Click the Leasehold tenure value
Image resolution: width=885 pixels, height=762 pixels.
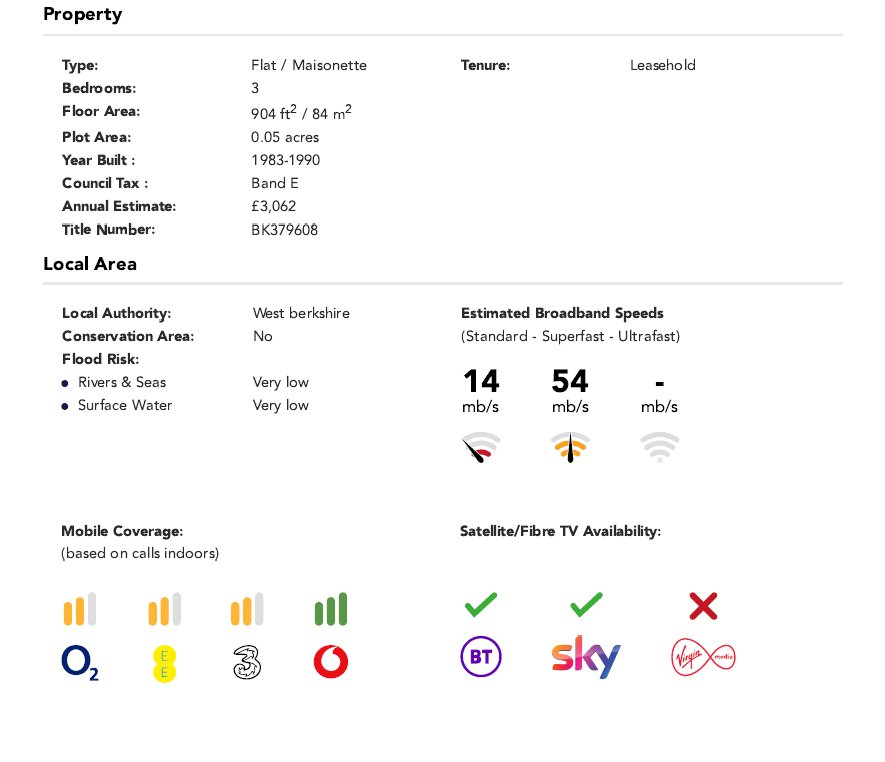pyautogui.click(x=663, y=65)
